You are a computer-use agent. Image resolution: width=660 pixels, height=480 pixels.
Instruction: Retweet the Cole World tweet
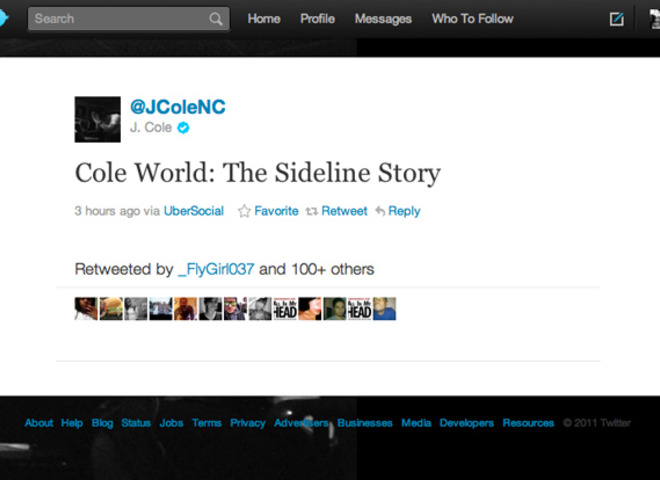336,211
